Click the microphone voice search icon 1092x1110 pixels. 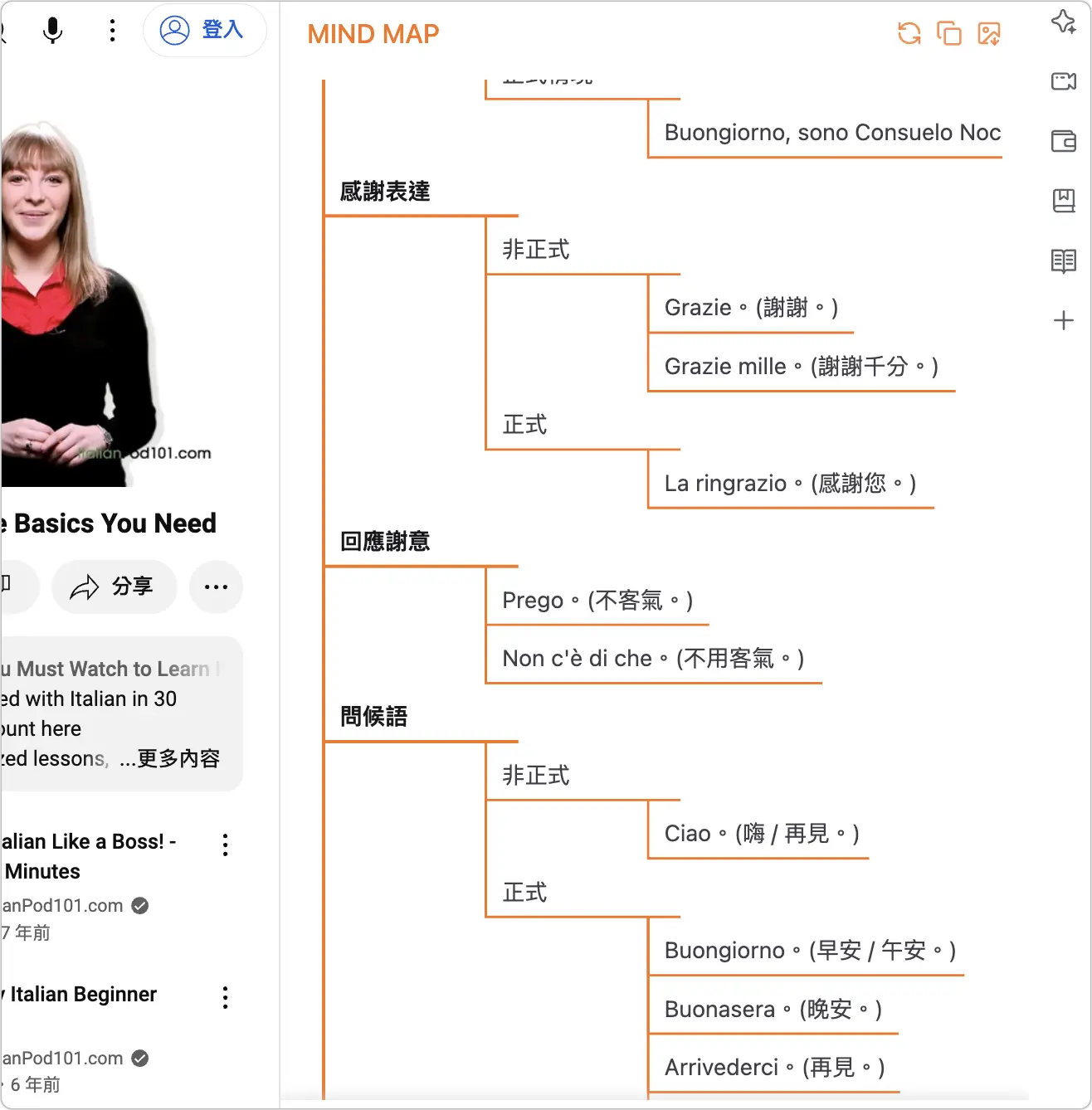pos(52,30)
